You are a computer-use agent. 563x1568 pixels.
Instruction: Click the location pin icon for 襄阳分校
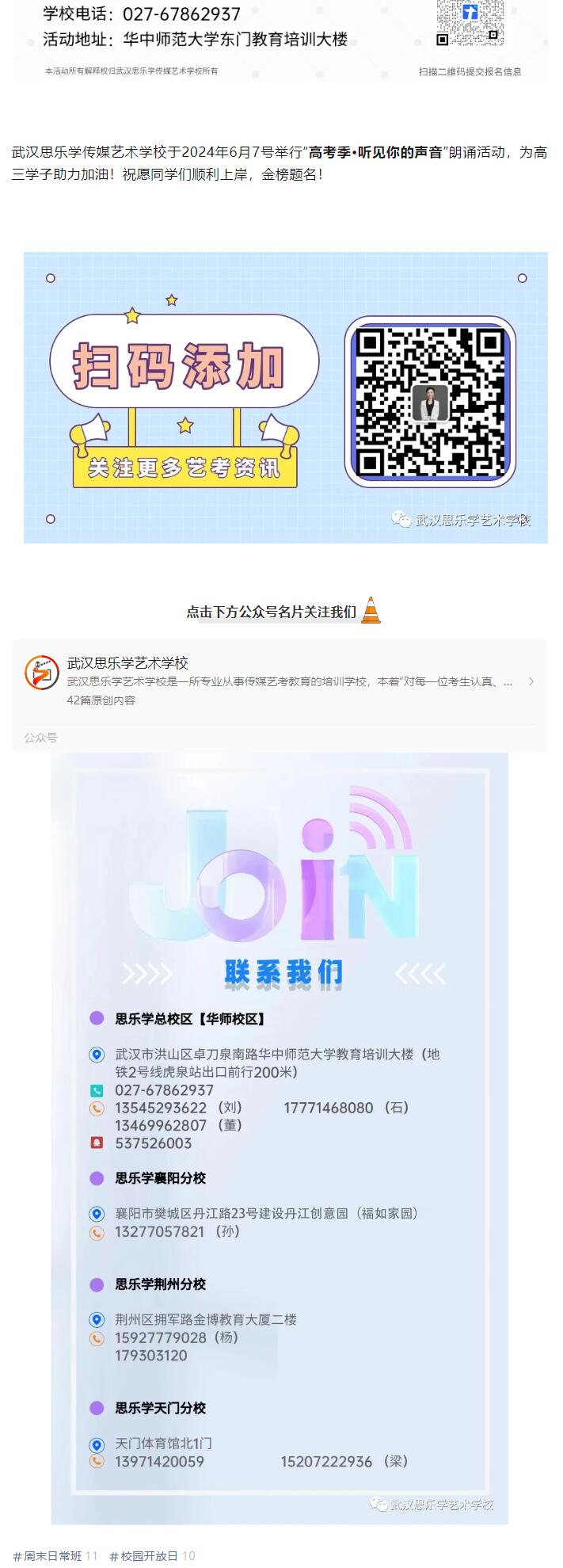[x=97, y=1214]
